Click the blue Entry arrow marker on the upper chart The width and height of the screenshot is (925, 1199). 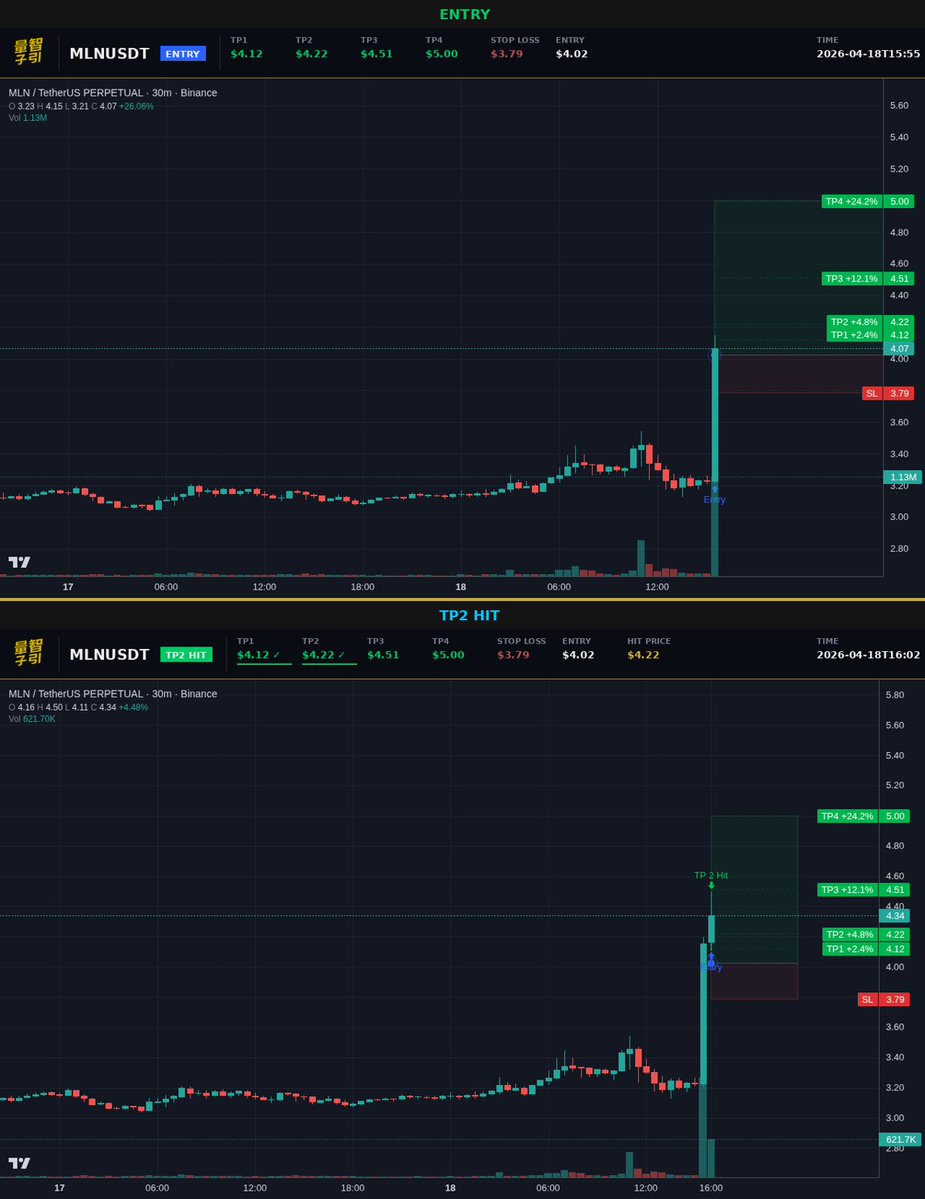[714, 488]
